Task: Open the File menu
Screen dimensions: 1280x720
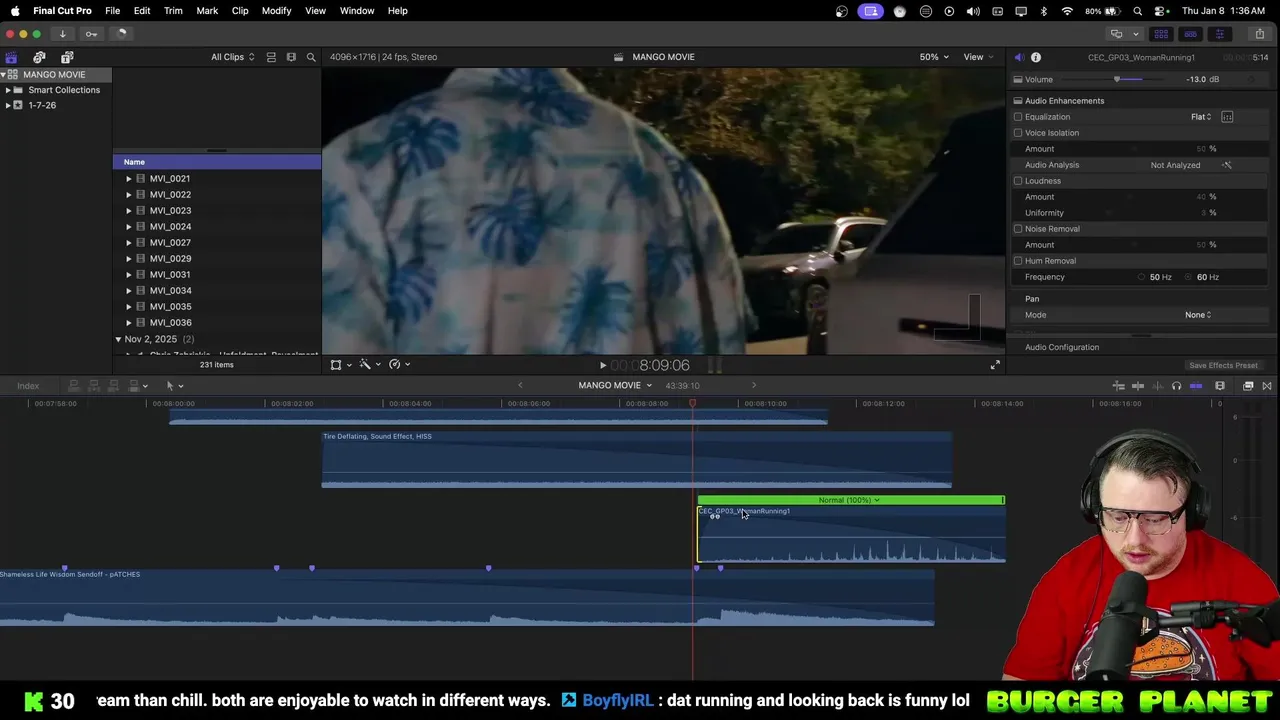Action: coord(113,11)
